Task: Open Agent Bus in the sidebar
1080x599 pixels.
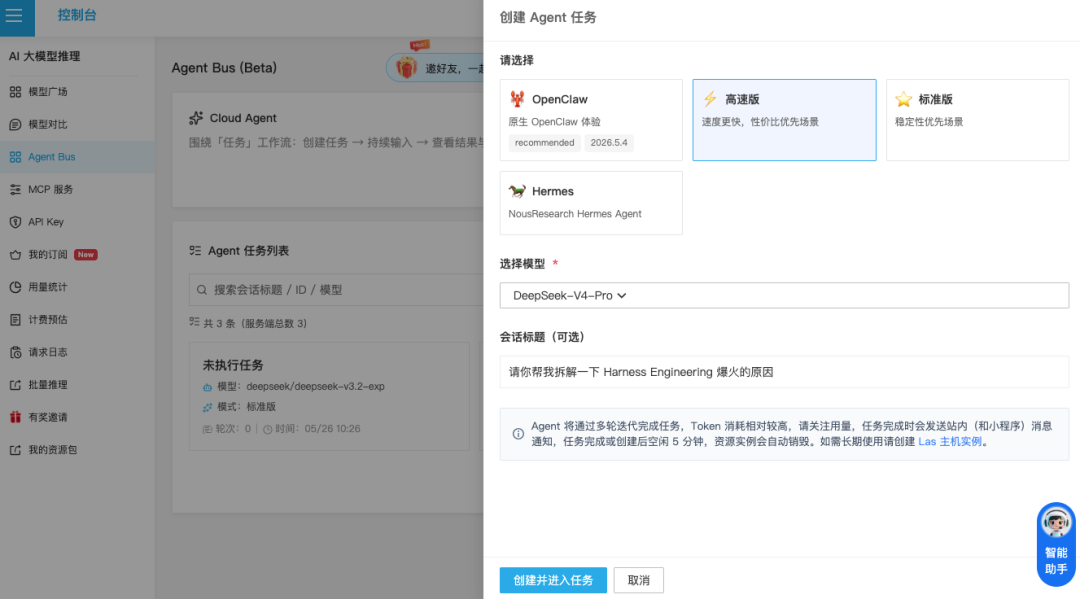Action: [x=77, y=157]
